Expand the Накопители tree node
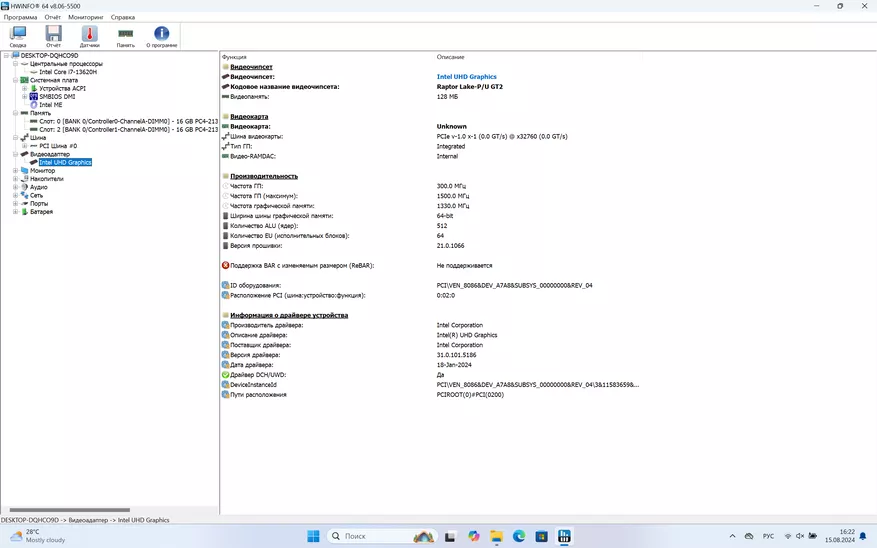This screenshot has height=548, width=877. [x=15, y=179]
